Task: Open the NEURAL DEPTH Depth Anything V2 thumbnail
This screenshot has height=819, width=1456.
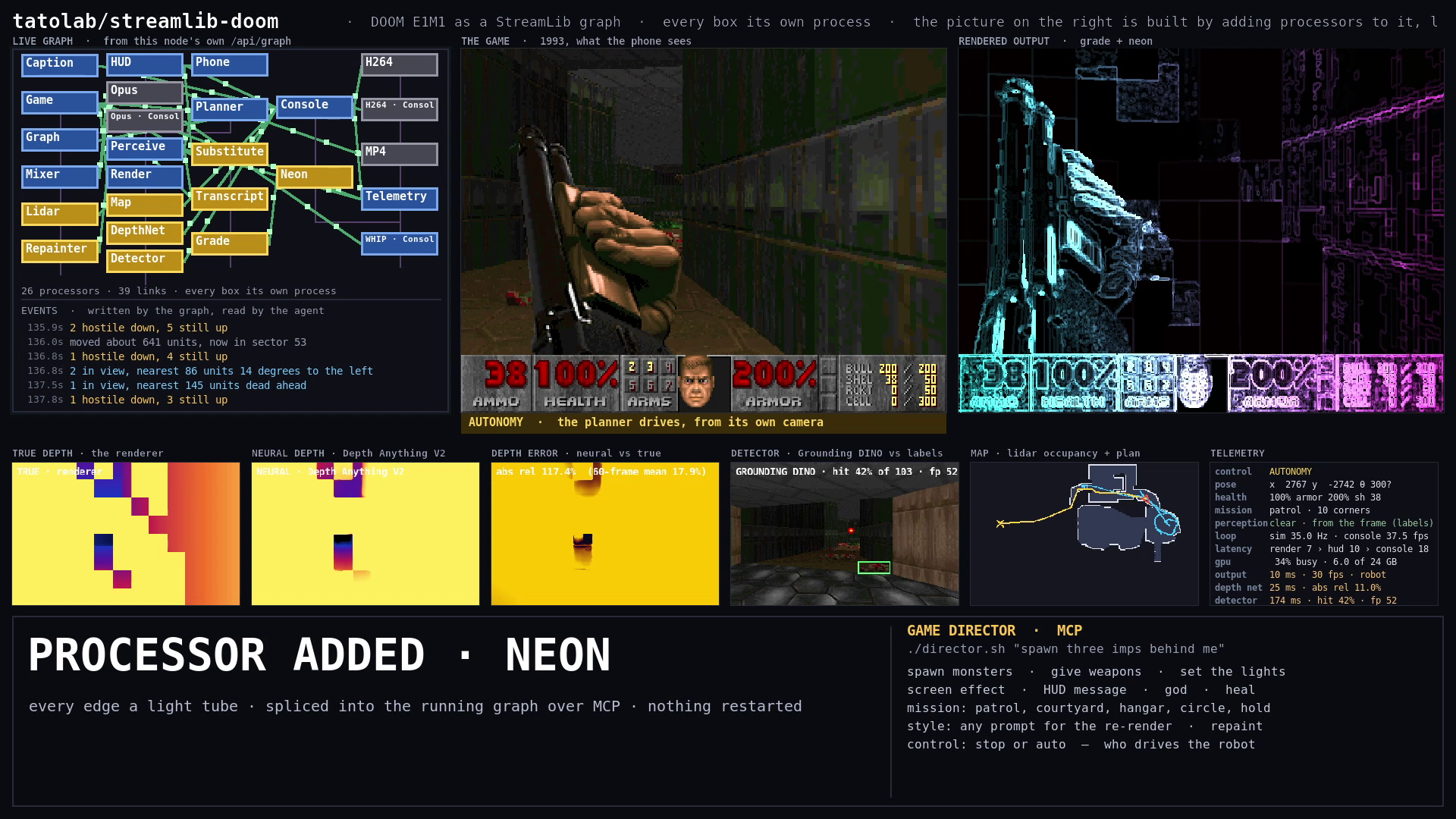Action: [x=366, y=534]
